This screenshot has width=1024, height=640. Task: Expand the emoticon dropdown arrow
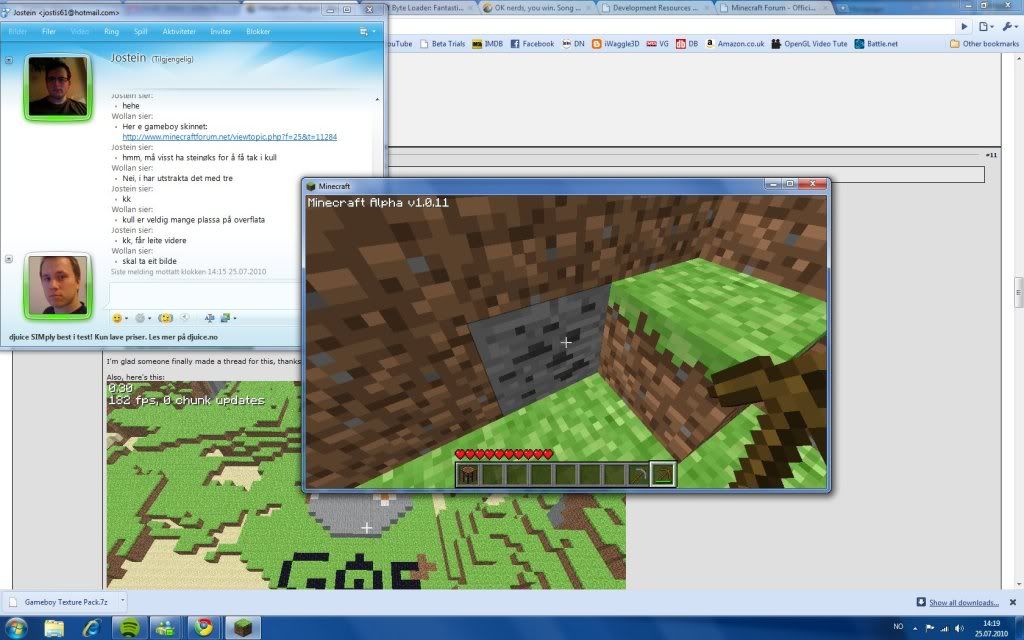coord(126,319)
